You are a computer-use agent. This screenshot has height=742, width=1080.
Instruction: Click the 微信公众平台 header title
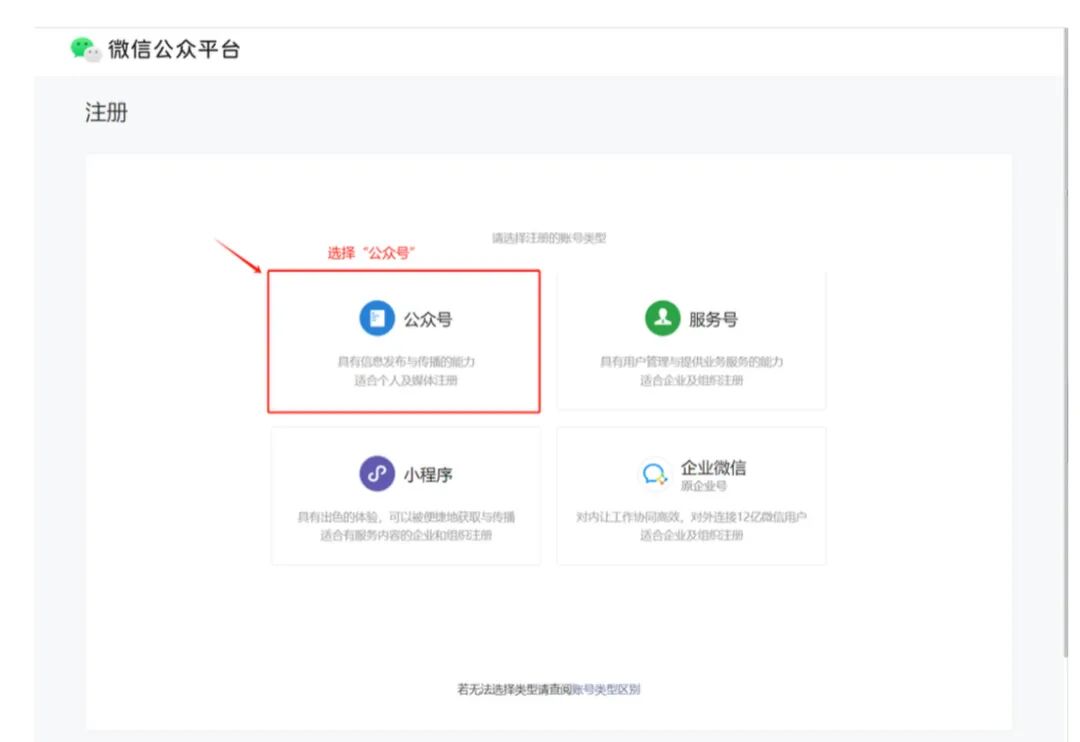[174, 50]
